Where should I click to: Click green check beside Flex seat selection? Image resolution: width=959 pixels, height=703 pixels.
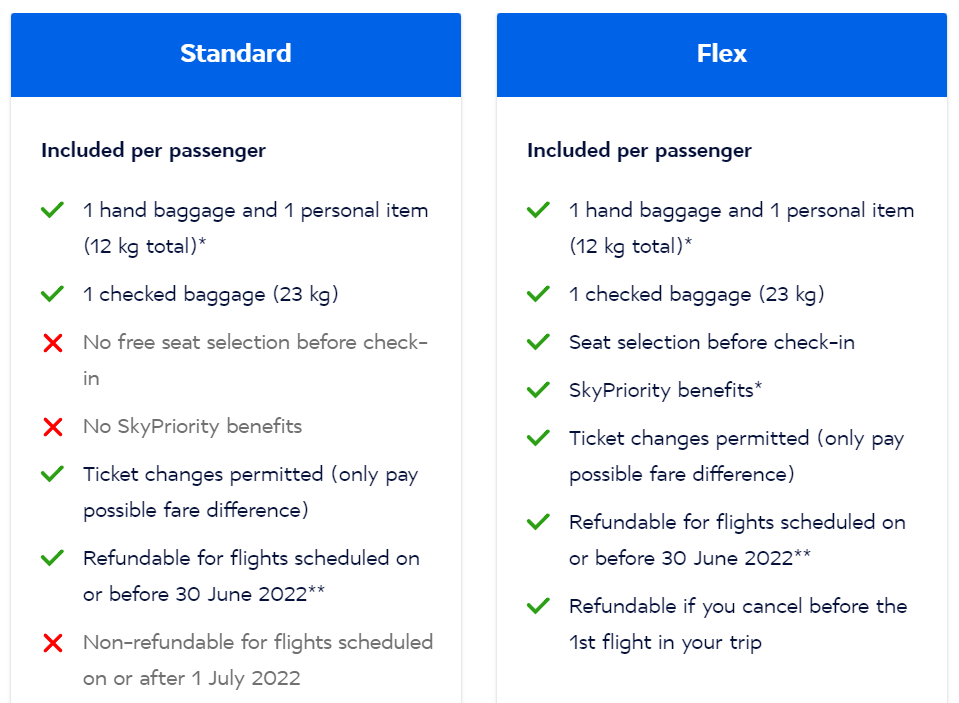[539, 343]
